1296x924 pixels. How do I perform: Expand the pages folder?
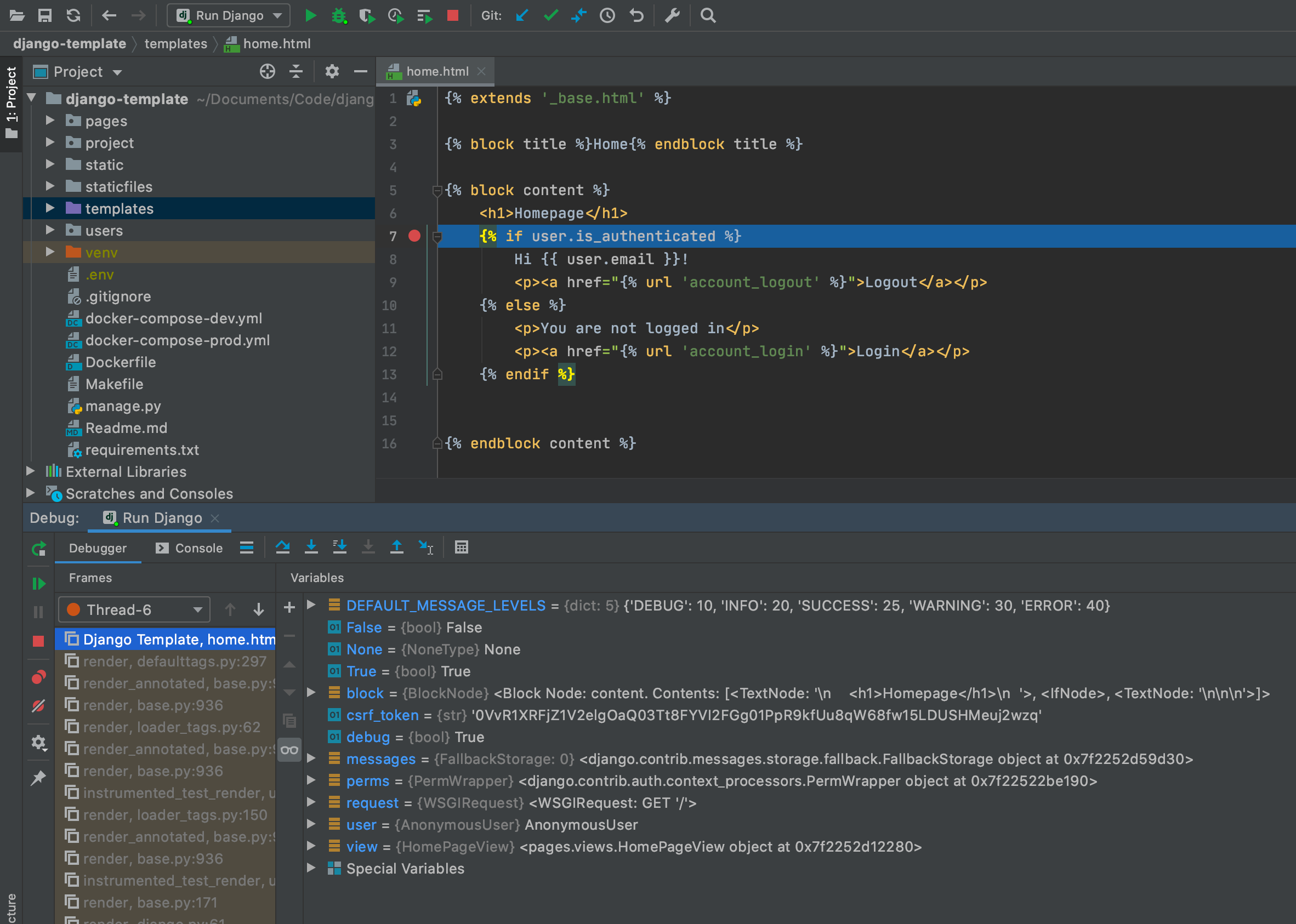pyautogui.click(x=50, y=121)
